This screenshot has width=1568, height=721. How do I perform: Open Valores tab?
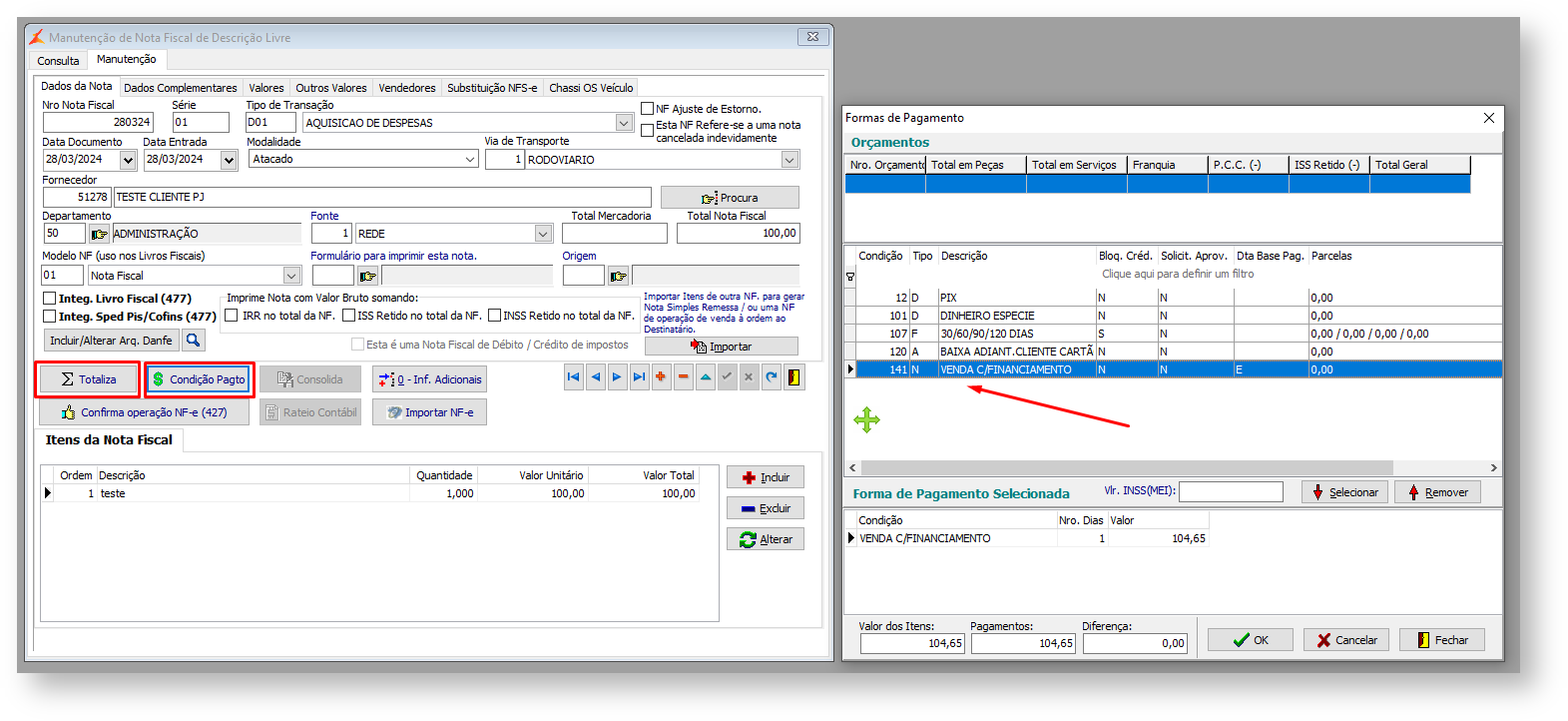[x=266, y=88]
